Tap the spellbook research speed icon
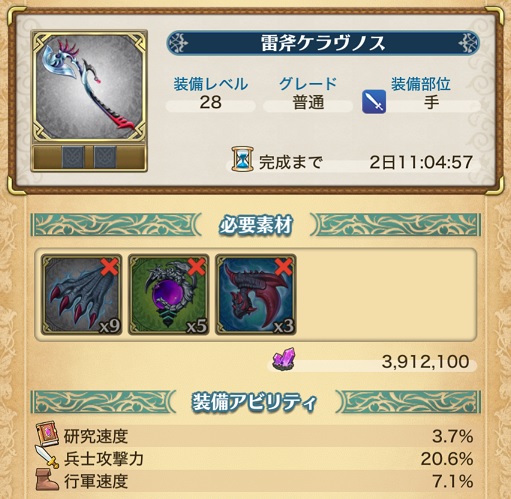This screenshot has height=499, width=511. click(x=47, y=434)
